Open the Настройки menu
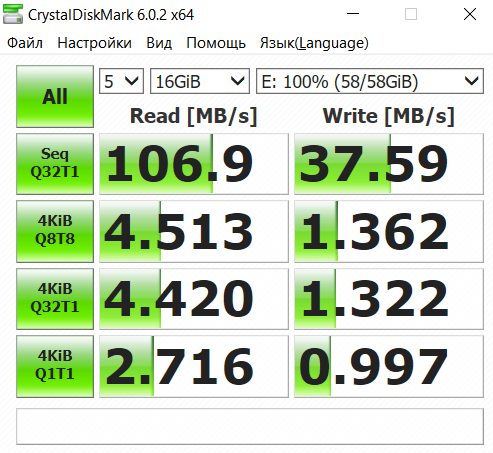 [x=94, y=43]
